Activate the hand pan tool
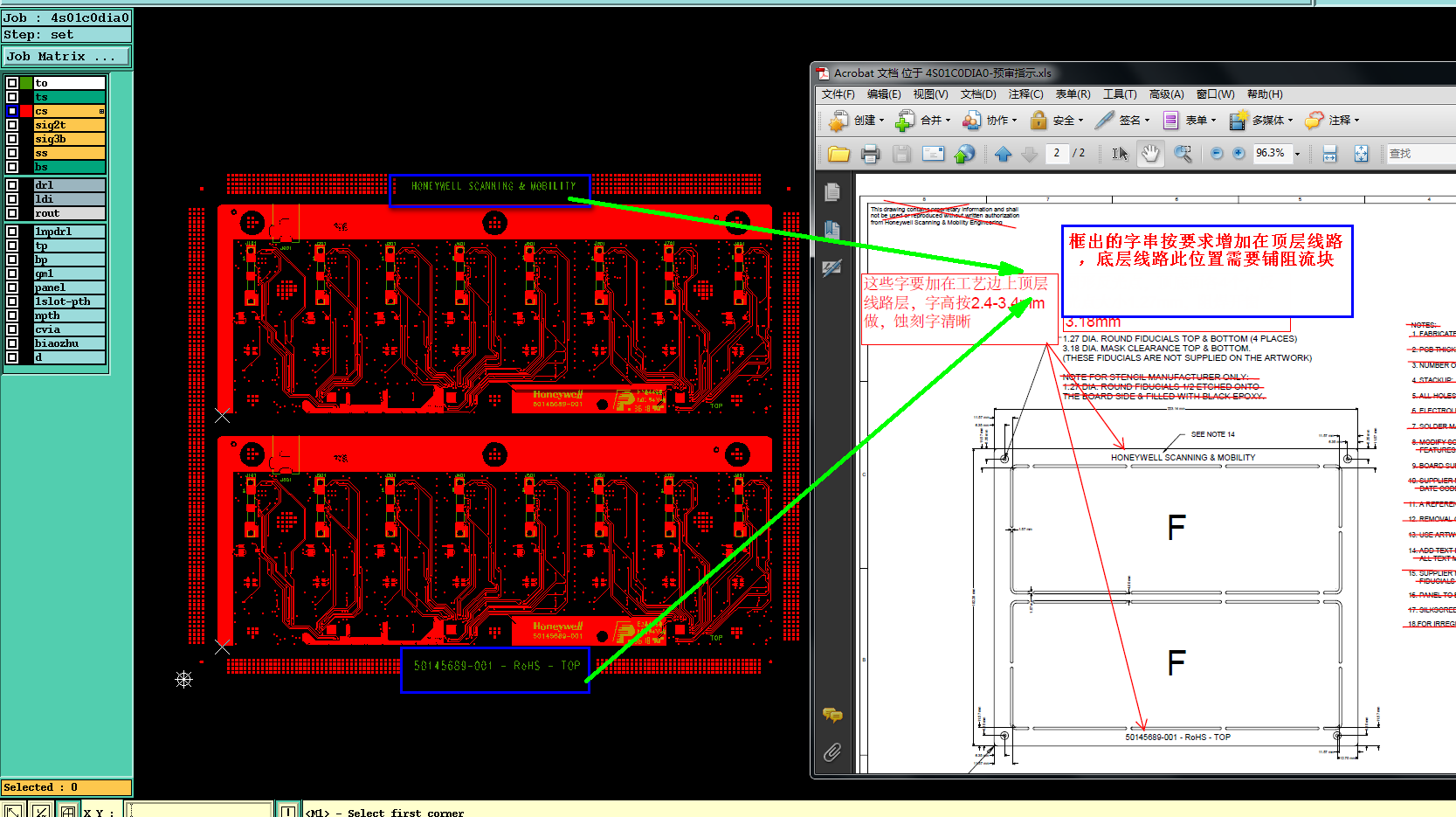 [x=1150, y=154]
